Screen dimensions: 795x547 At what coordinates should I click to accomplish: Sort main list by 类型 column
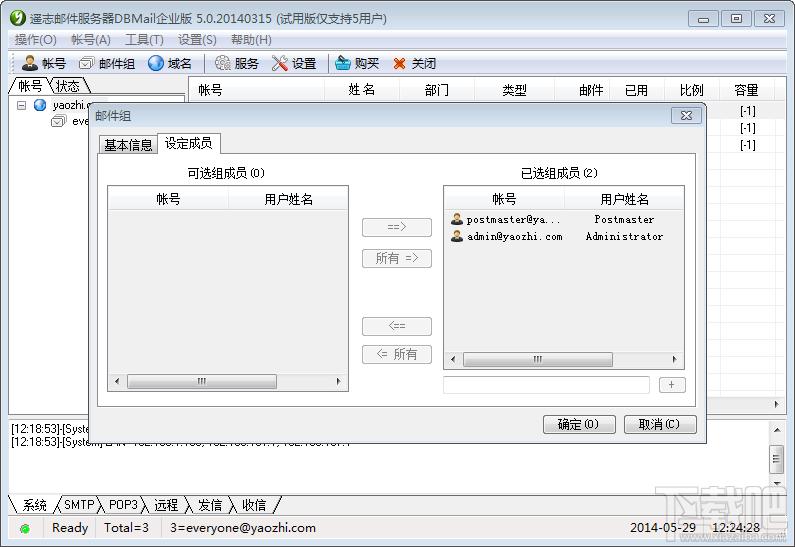[514, 90]
